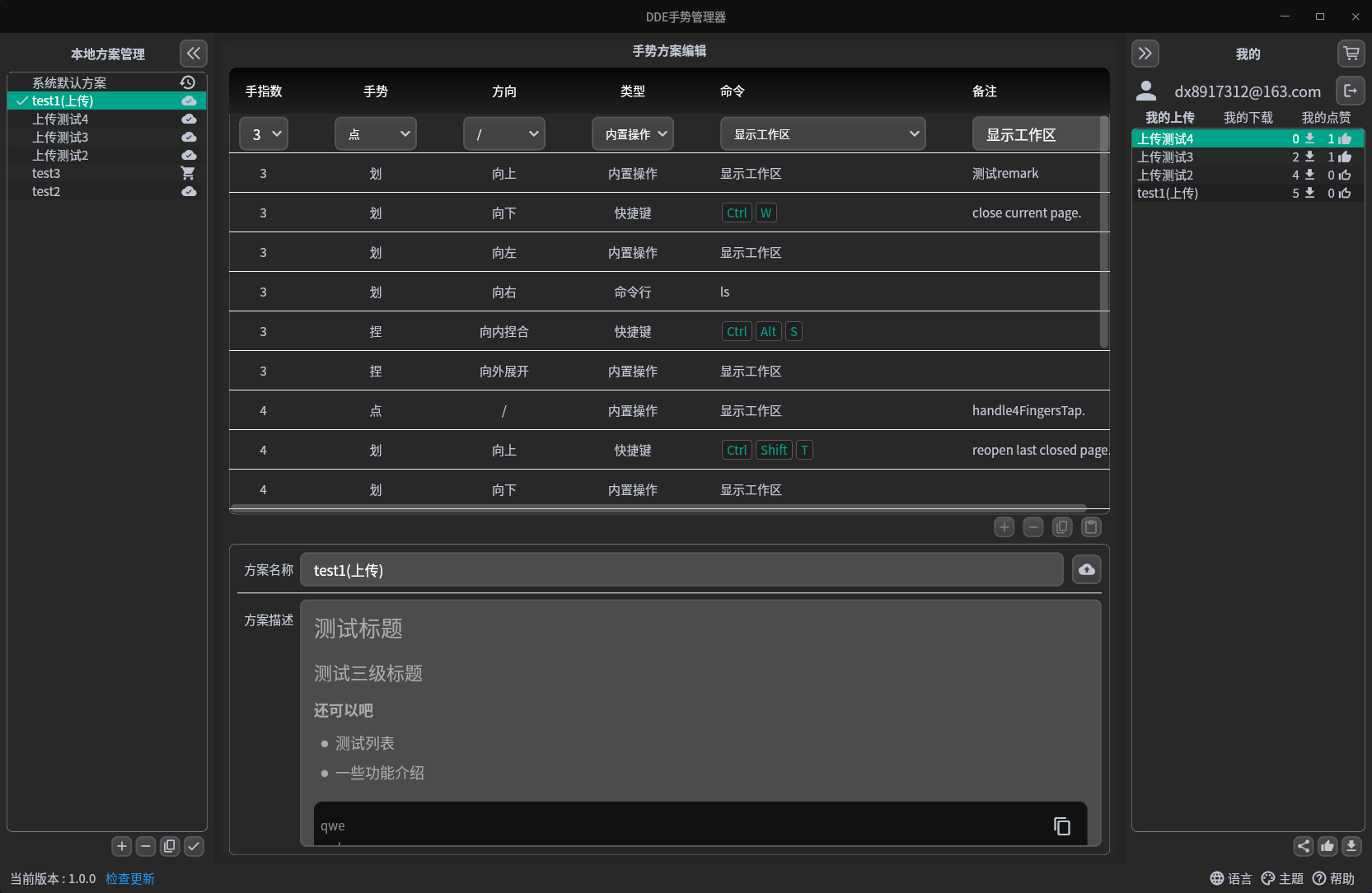Select row with Ctrl W shortcut
The height and width of the screenshot is (893, 1372).
(x=669, y=213)
